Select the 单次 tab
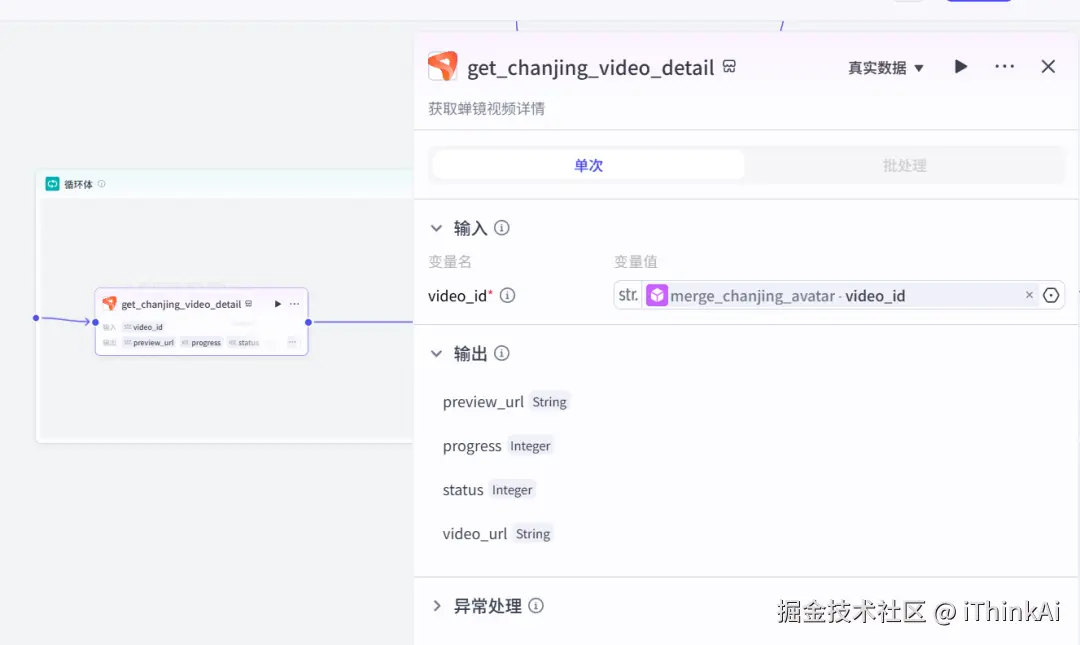The height and width of the screenshot is (645, 1080). click(588, 165)
